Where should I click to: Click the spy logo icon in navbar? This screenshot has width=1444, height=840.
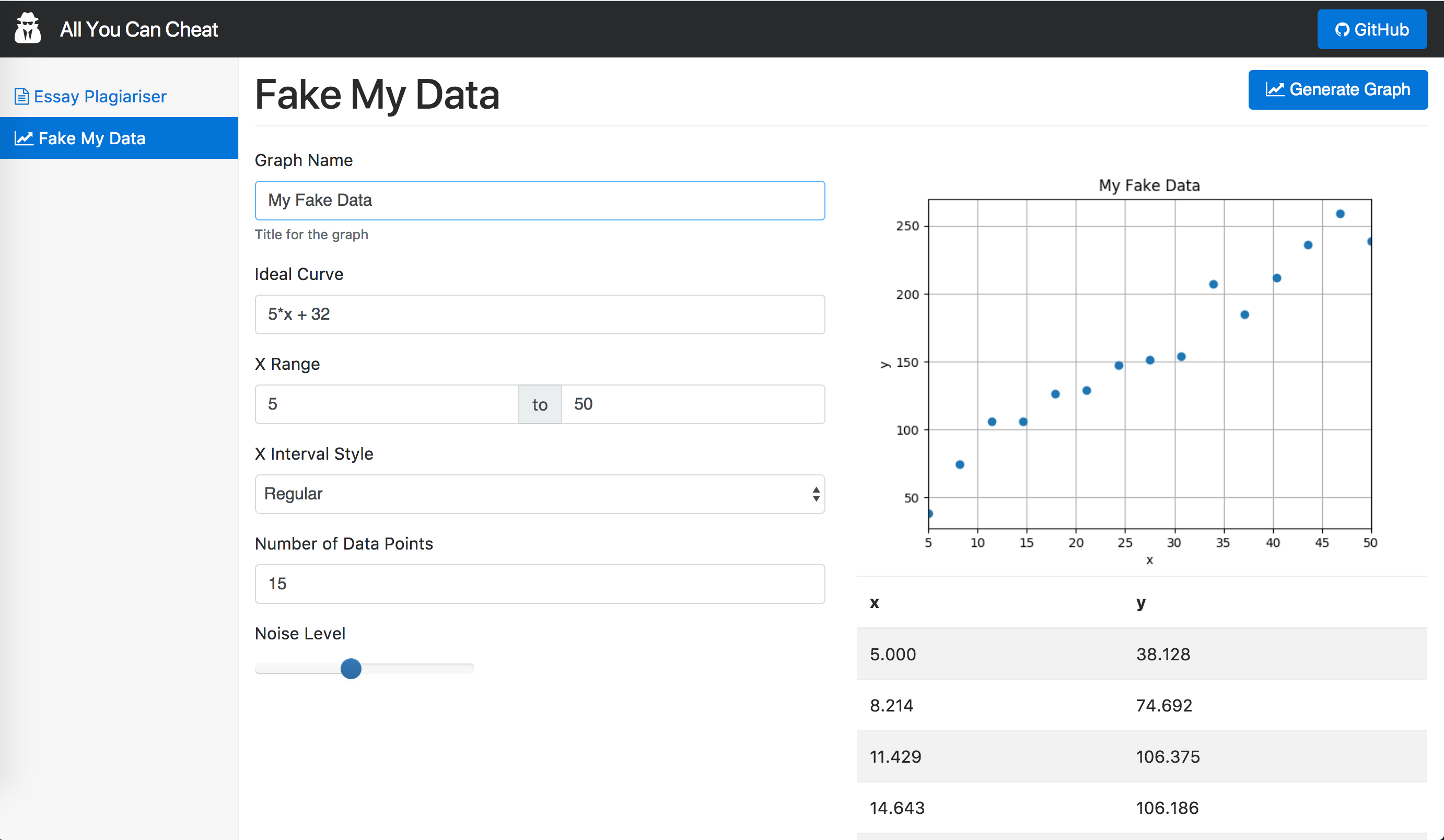(28, 29)
